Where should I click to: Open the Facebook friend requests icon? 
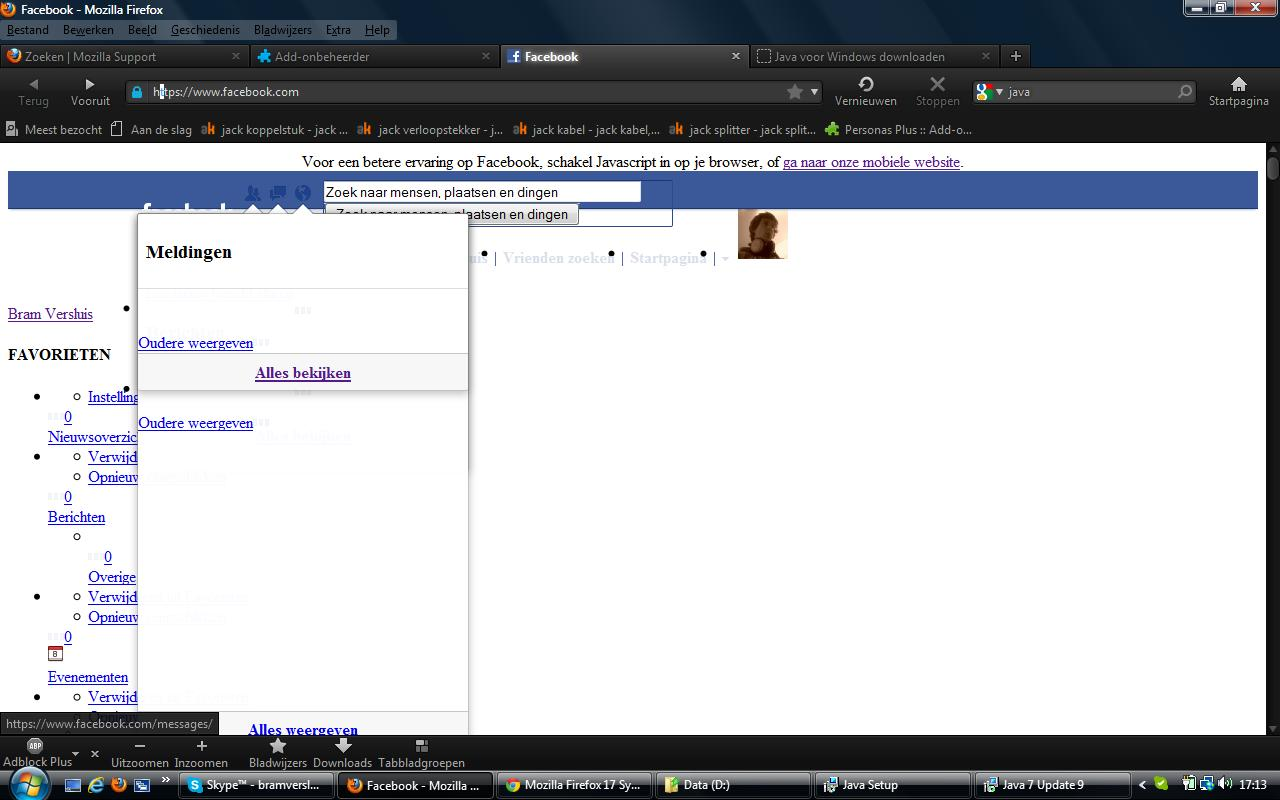click(x=253, y=193)
